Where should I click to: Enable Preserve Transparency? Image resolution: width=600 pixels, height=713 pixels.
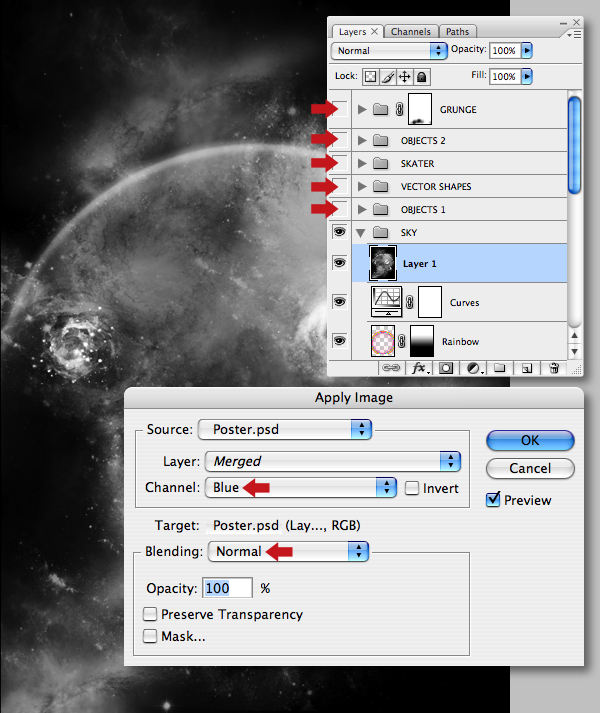click(150, 614)
